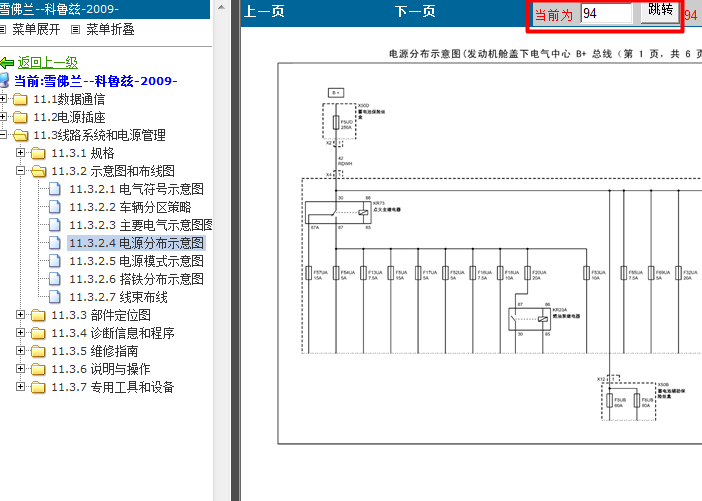702x501 pixels.
Task: Click the 11.2电源插座 folder icon
Action: (20, 117)
